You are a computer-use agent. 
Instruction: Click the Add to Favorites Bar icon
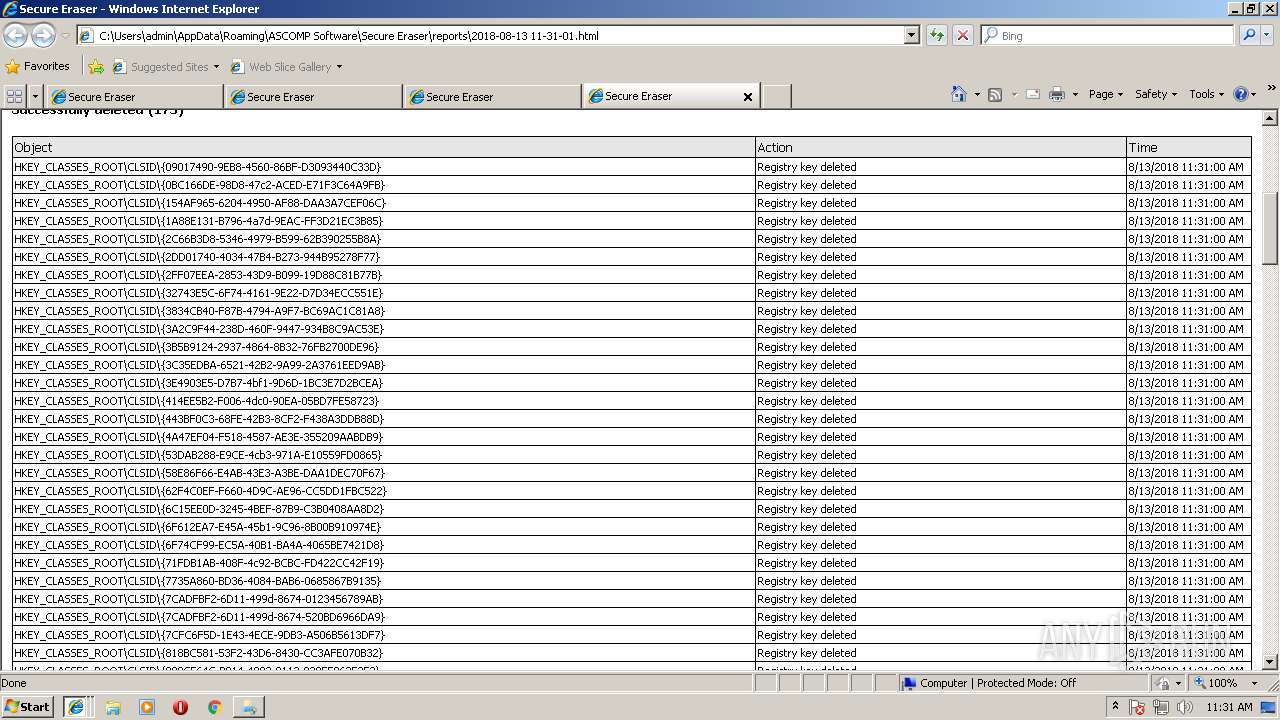(x=96, y=67)
